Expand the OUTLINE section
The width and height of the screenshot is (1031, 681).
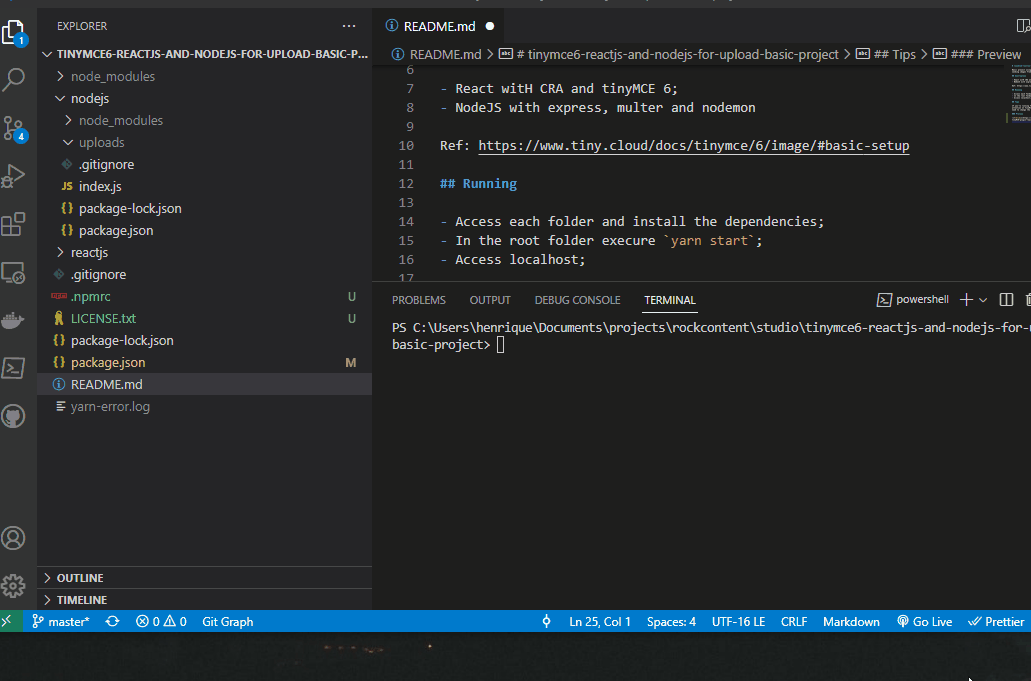pos(204,578)
